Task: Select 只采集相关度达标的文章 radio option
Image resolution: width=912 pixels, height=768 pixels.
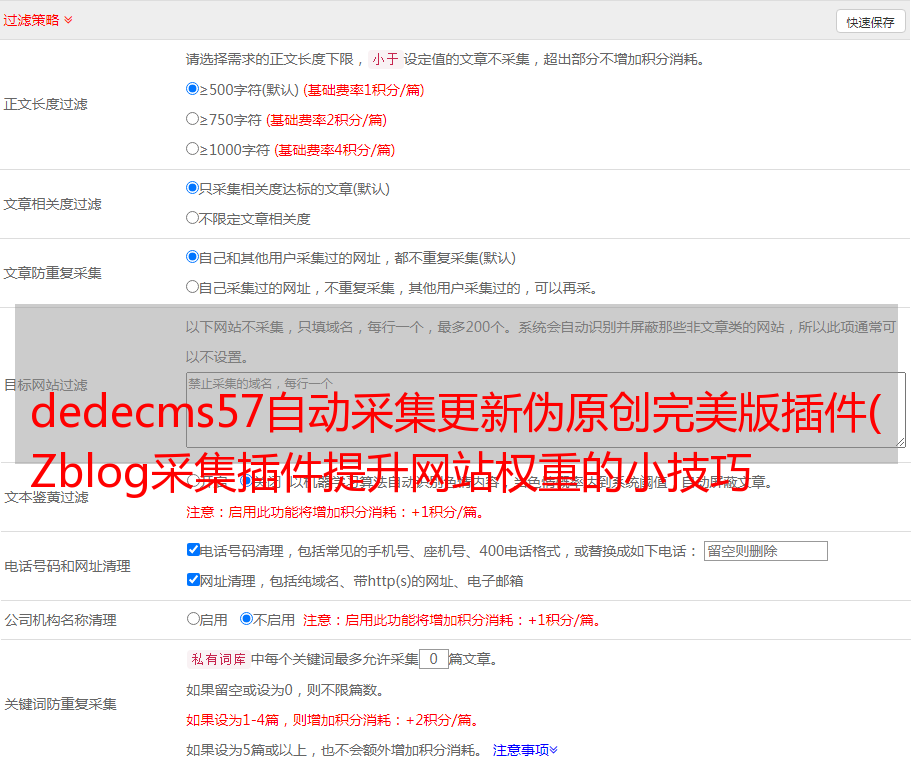Action: click(x=192, y=188)
